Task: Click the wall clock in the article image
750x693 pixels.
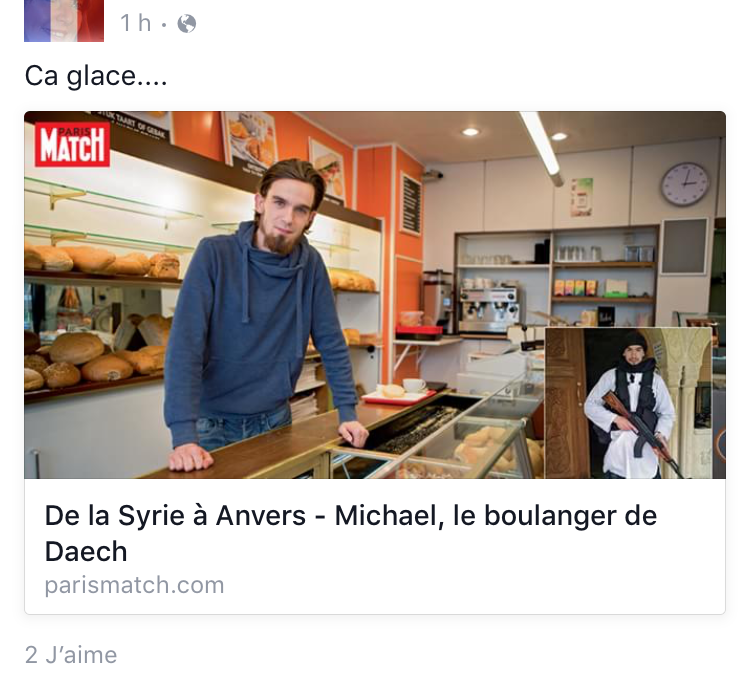Action: click(x=685, y=184)
